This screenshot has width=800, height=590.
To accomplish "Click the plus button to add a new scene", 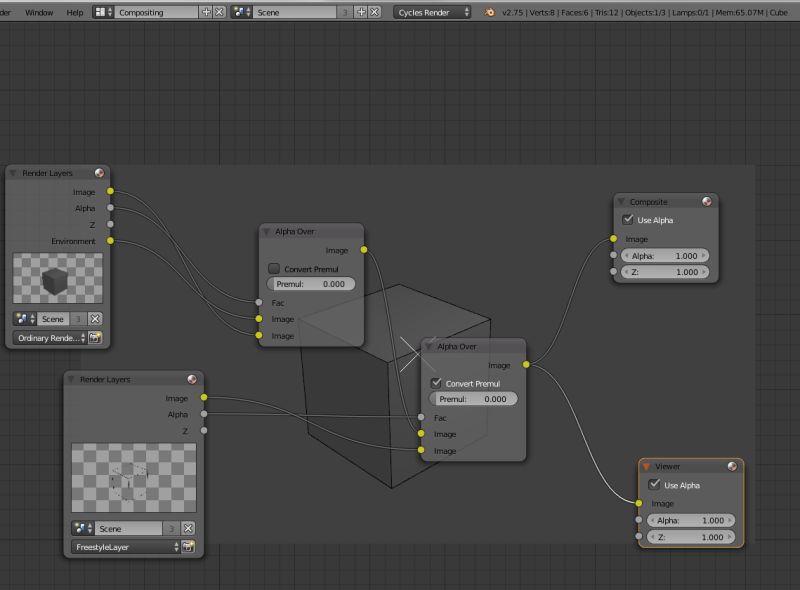I will [x=361, y=13].
